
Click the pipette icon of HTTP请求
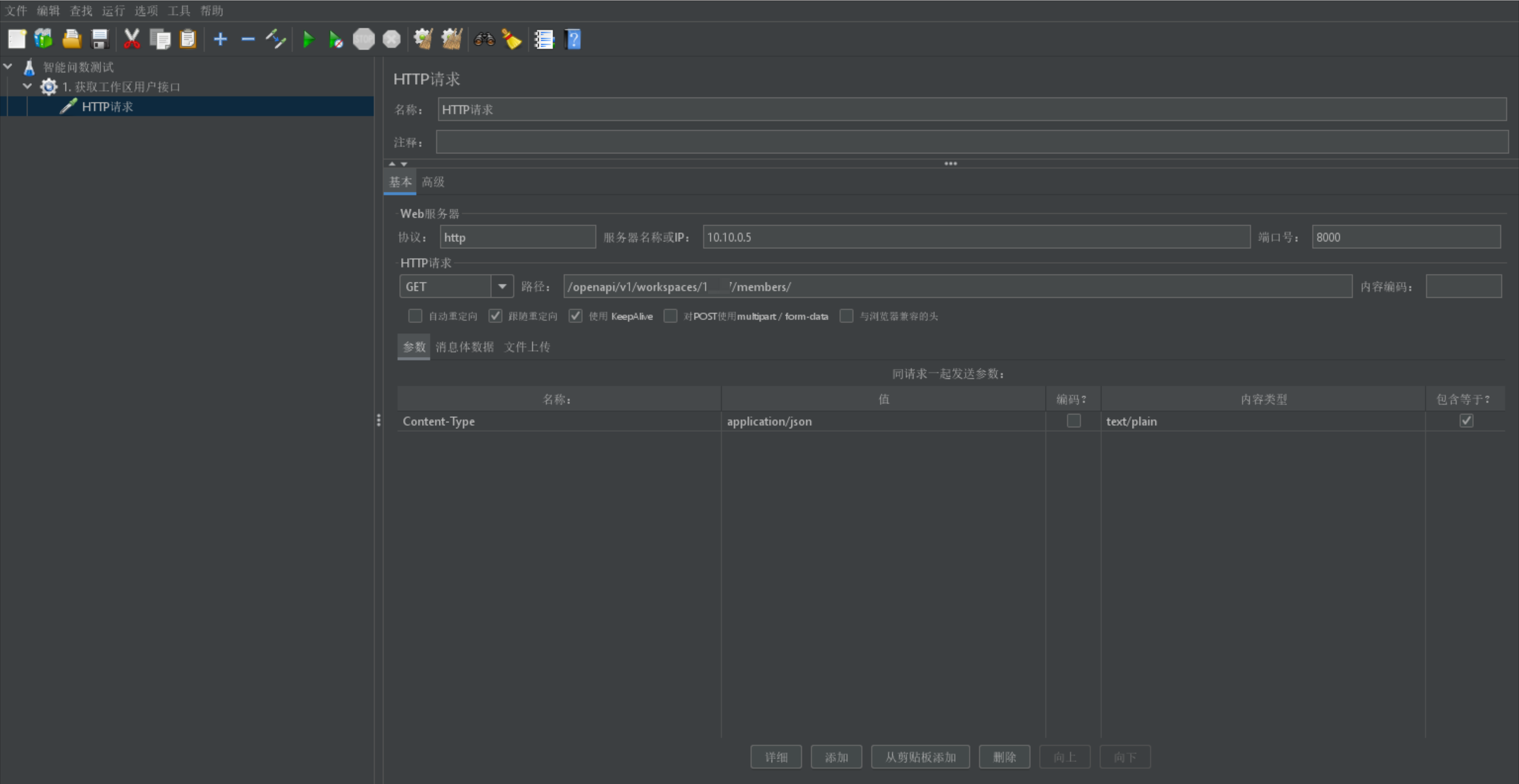point(68,106)
